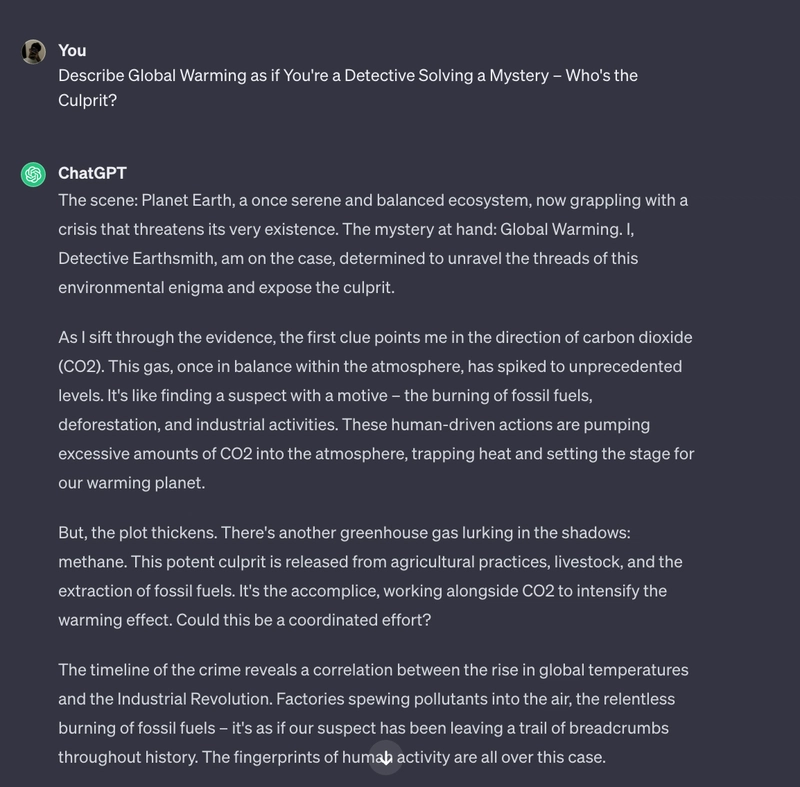Click the "ChatGPT" sender name

[92, 173]
